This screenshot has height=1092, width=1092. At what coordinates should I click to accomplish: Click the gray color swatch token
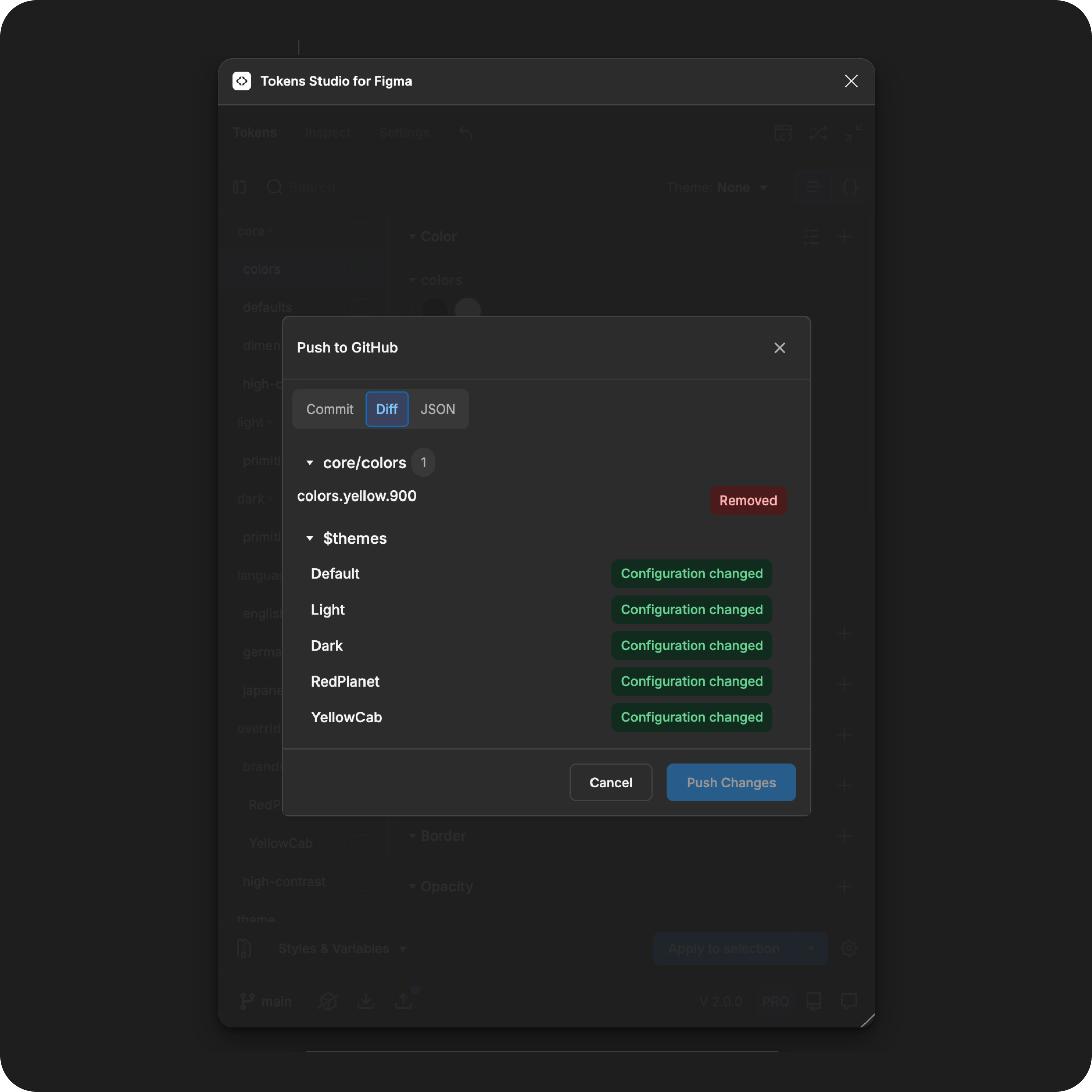coord(468,308)
